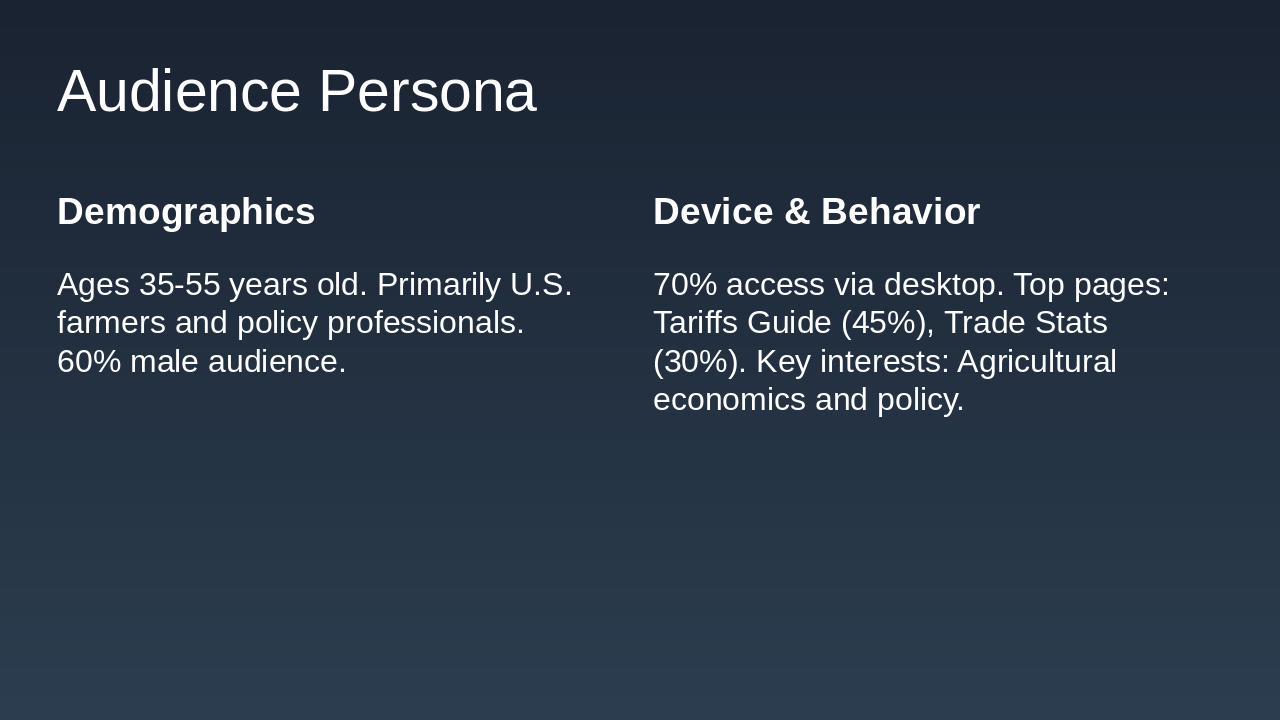Click the '70% access via desktop' text

(x=828, y=285)
